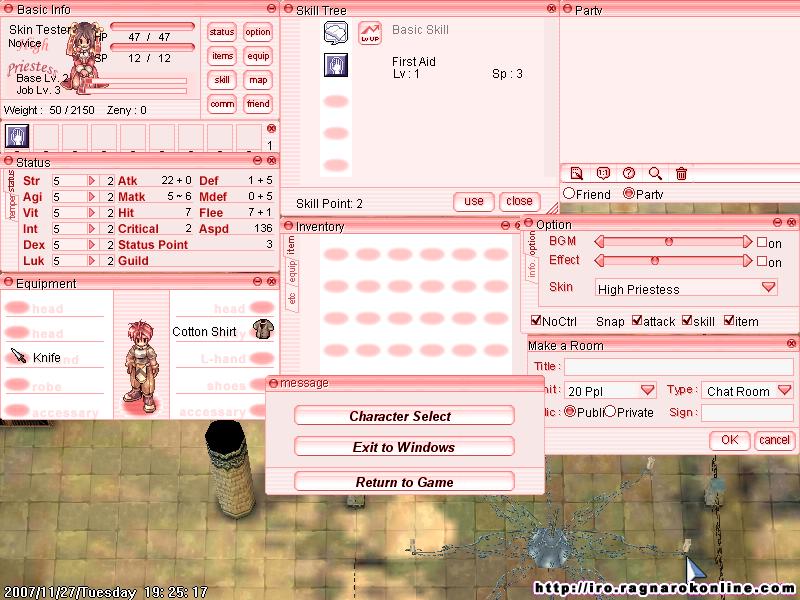Click the First Aid icon in hotkey bar
Viewport: 800px width, 600px height.
(17, 136)
